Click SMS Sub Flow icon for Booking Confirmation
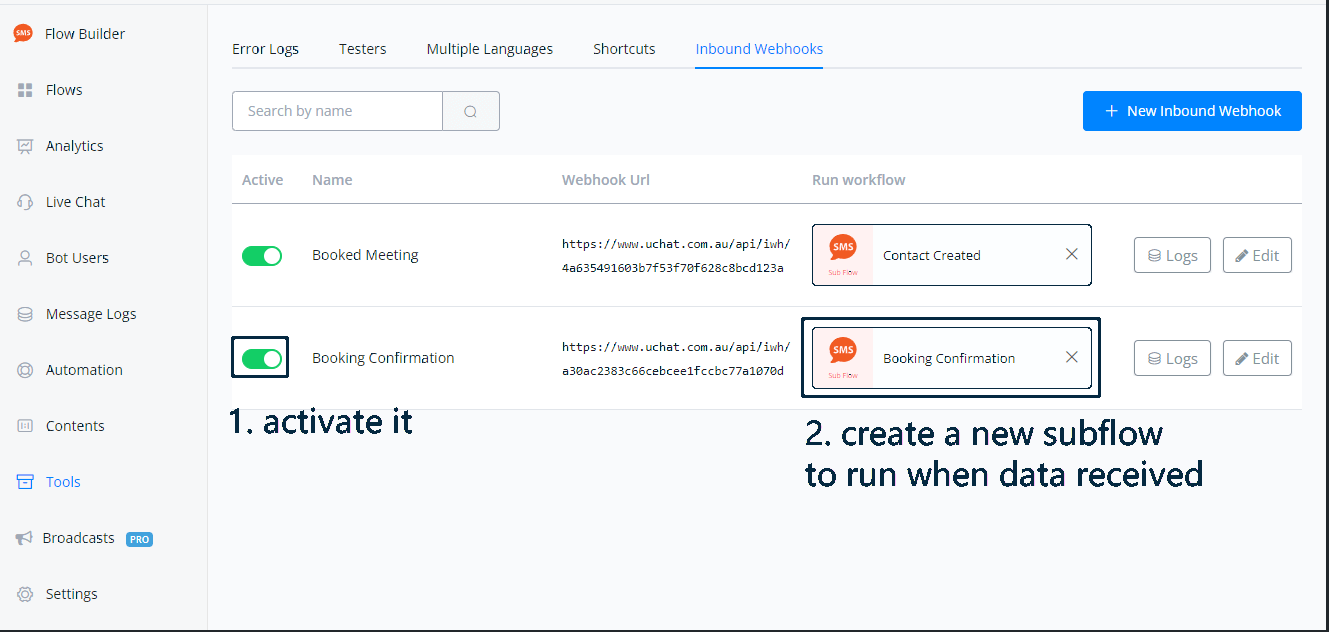 pos(843,358)
